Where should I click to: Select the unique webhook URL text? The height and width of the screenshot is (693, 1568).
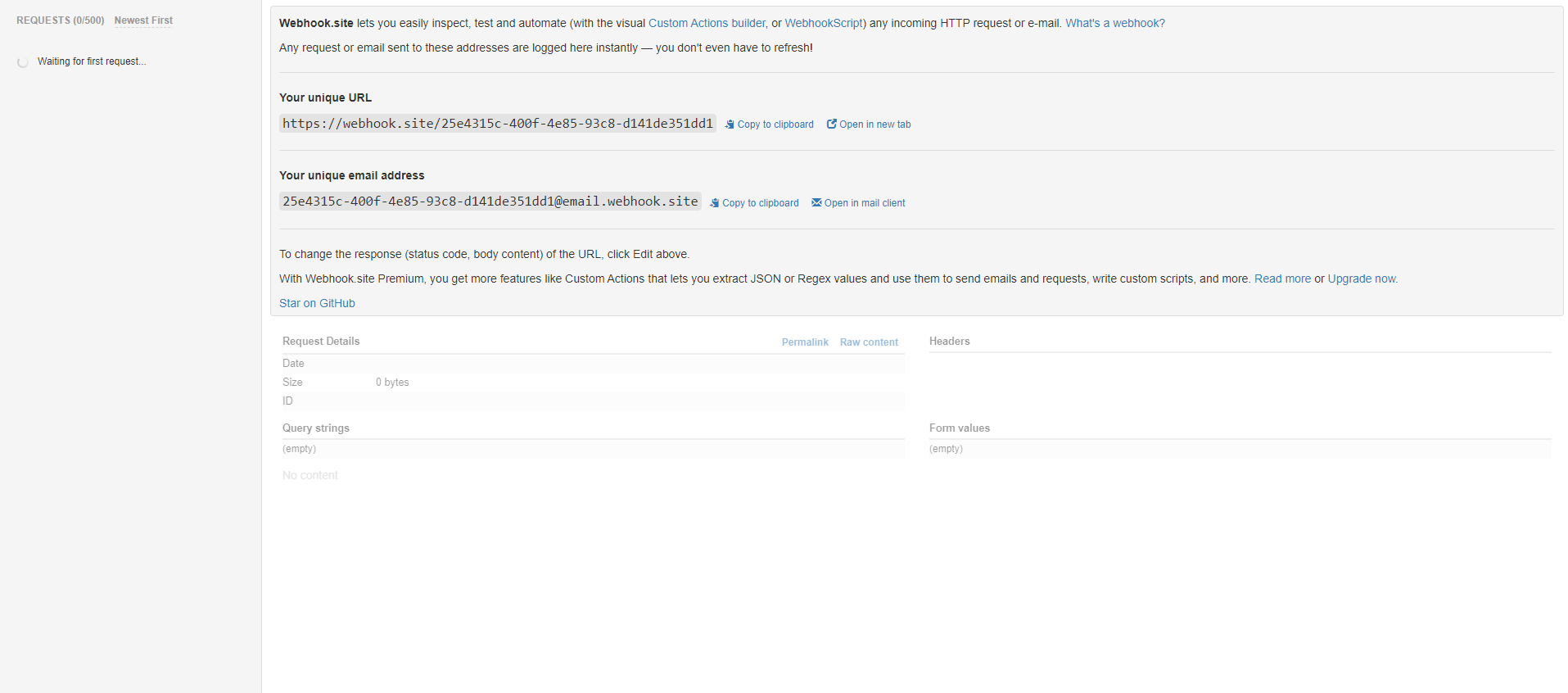tap(498, 124)
